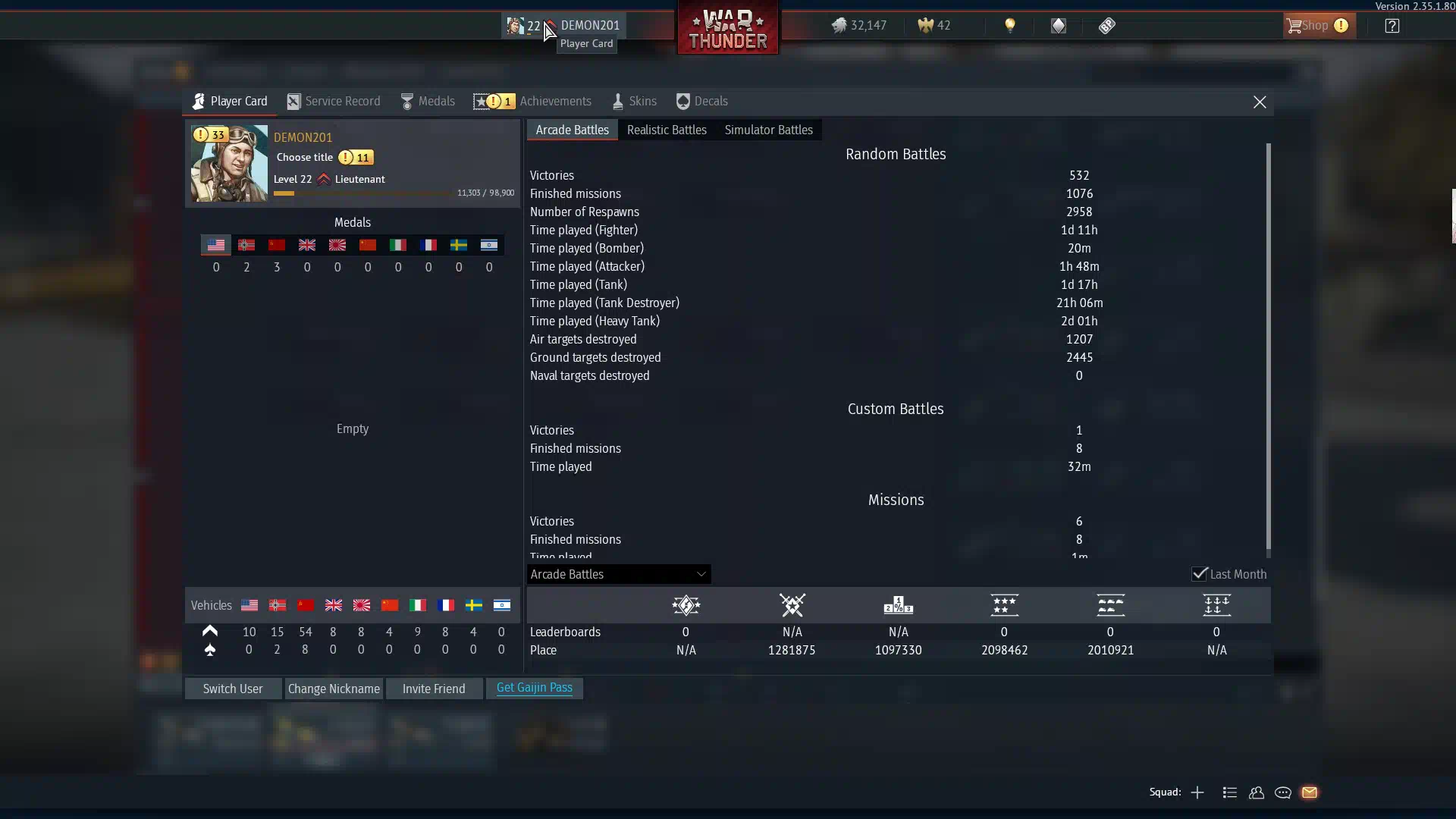Viewport: 1456px width, 819px height.
Task: Open the Get Gaijin Pass link
Action: pos(535,688)
